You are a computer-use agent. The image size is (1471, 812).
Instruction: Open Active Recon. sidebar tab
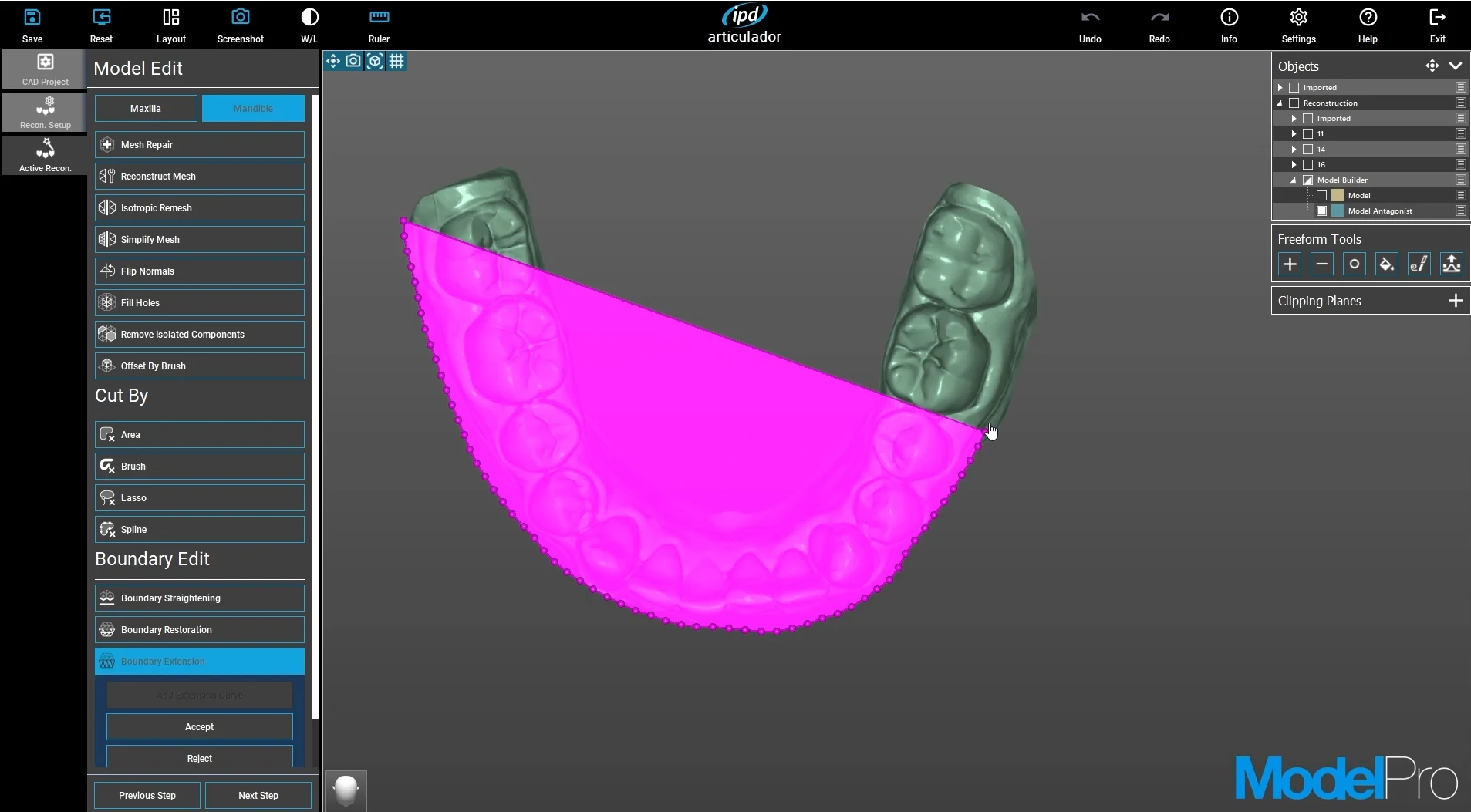click(x=45, y=156)
